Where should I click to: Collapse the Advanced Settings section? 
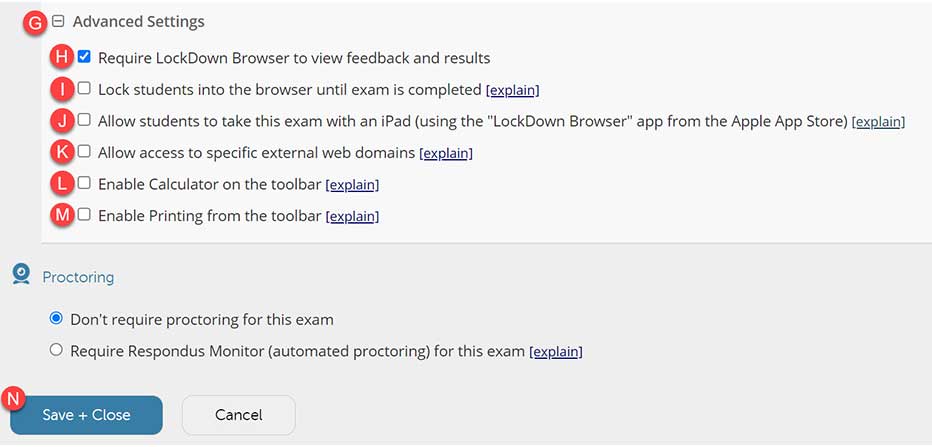coord(58,21)
